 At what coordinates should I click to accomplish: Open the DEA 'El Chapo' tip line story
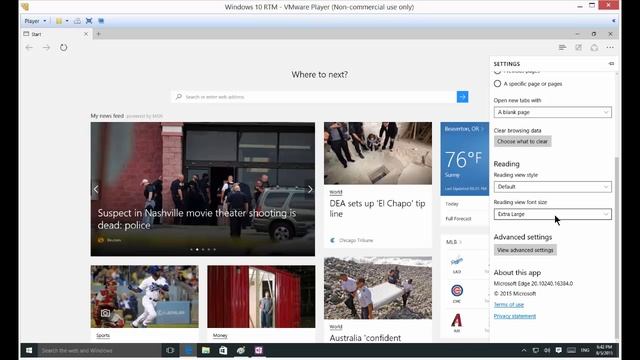(x=378, y=209)
